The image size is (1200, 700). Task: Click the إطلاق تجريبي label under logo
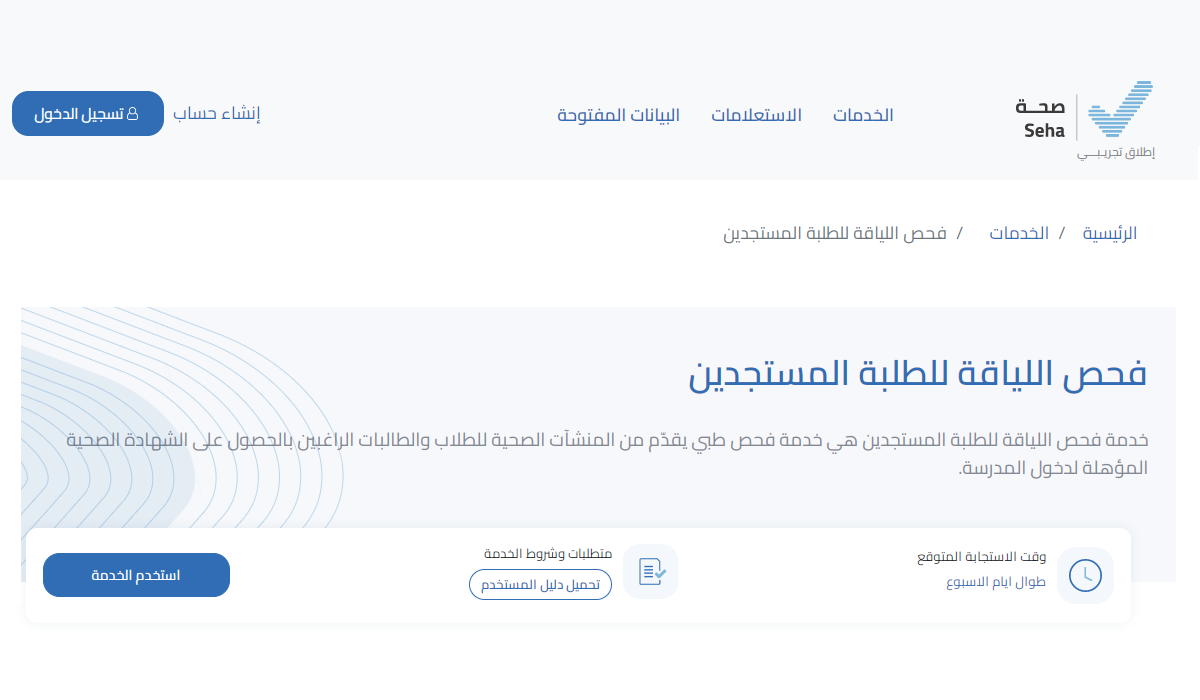pos(1116,153)
